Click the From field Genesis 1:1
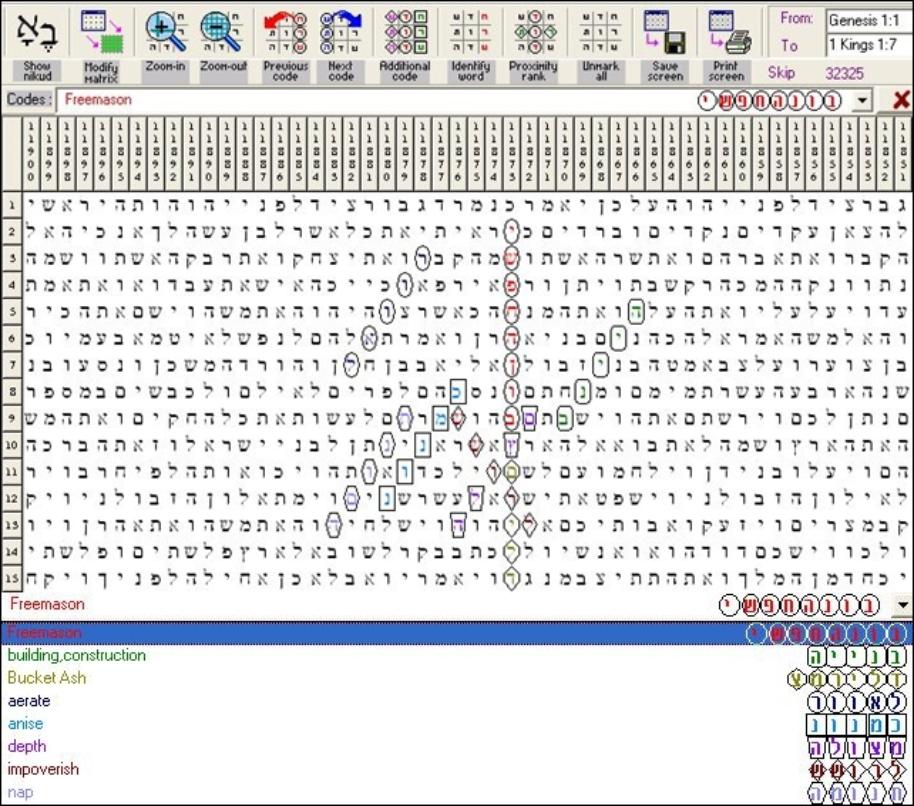The height and width of the screenshot is (806, 914). coord(867,20)
